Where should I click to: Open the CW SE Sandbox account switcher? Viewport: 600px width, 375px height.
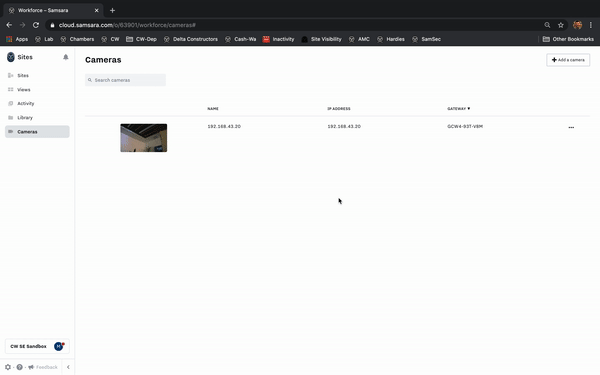37,346
